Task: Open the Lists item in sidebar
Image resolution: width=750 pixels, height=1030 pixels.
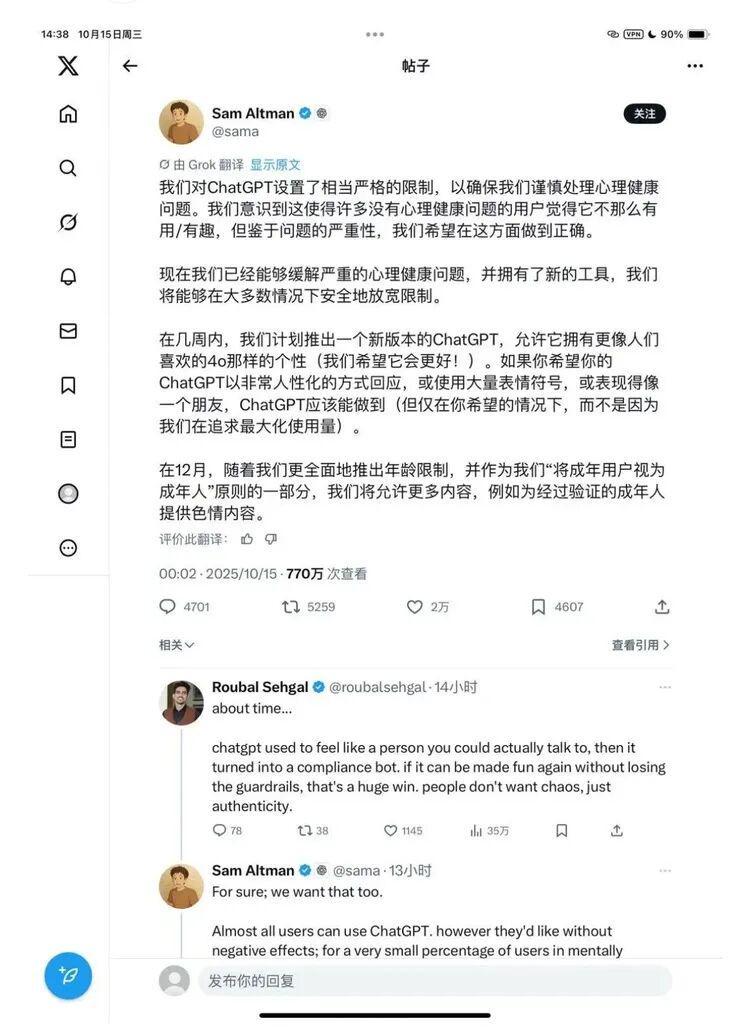Action: (x=68, y=439)
